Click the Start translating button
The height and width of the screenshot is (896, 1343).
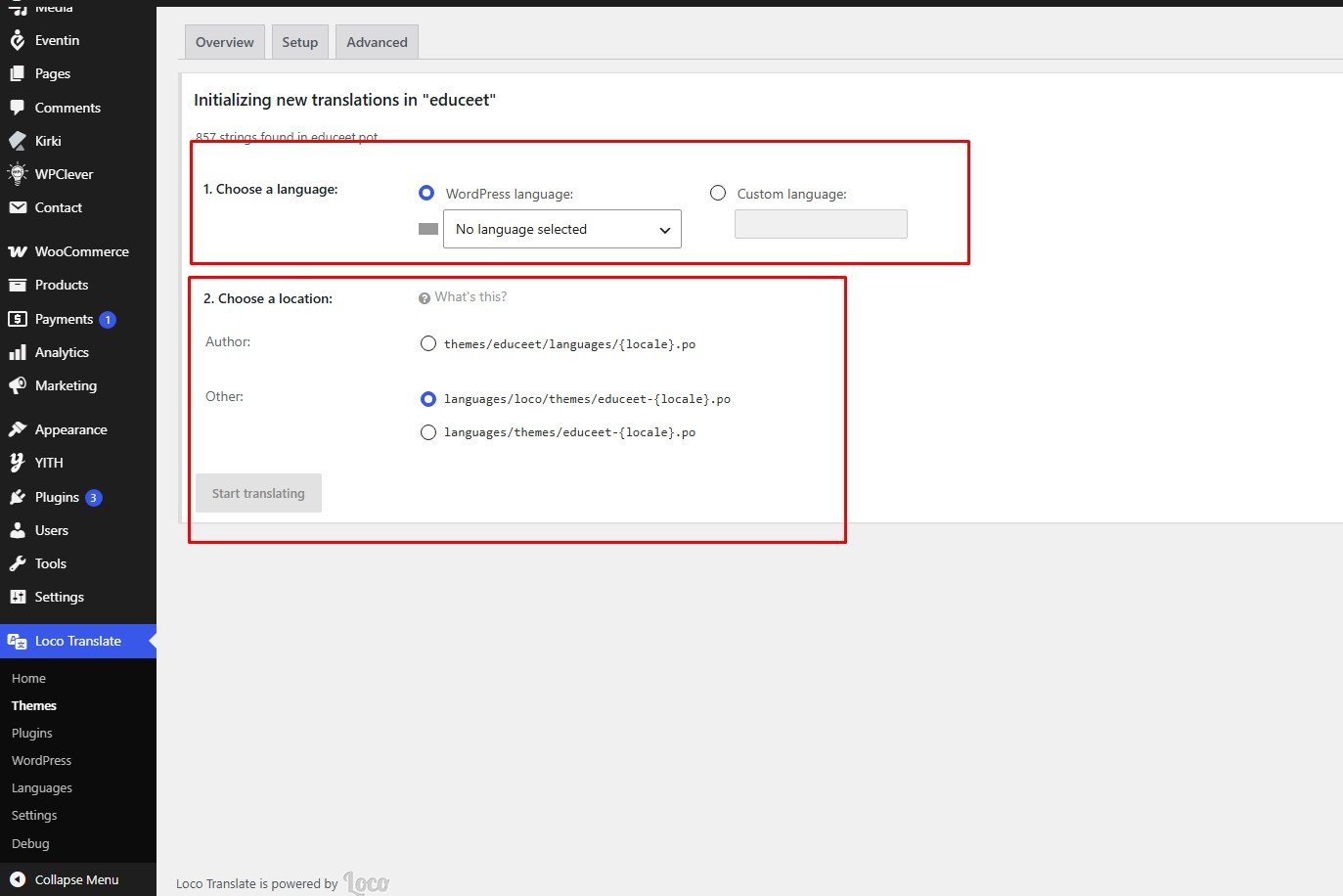click(258, 493)
